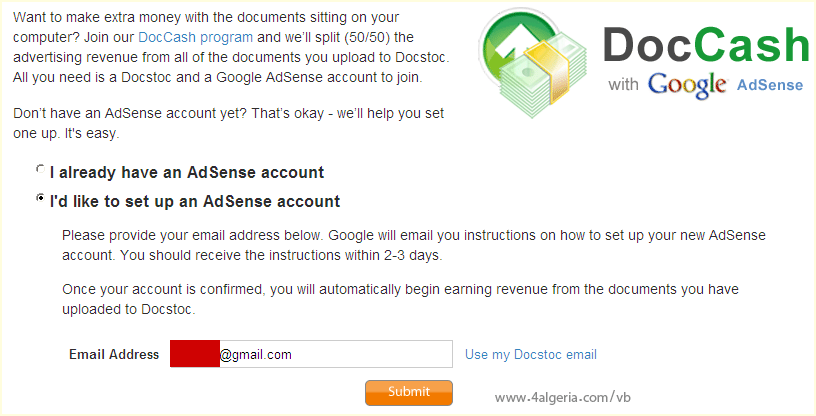
Task: Click the word 'with' before the Google logo
Action: [x=623, y=85]
